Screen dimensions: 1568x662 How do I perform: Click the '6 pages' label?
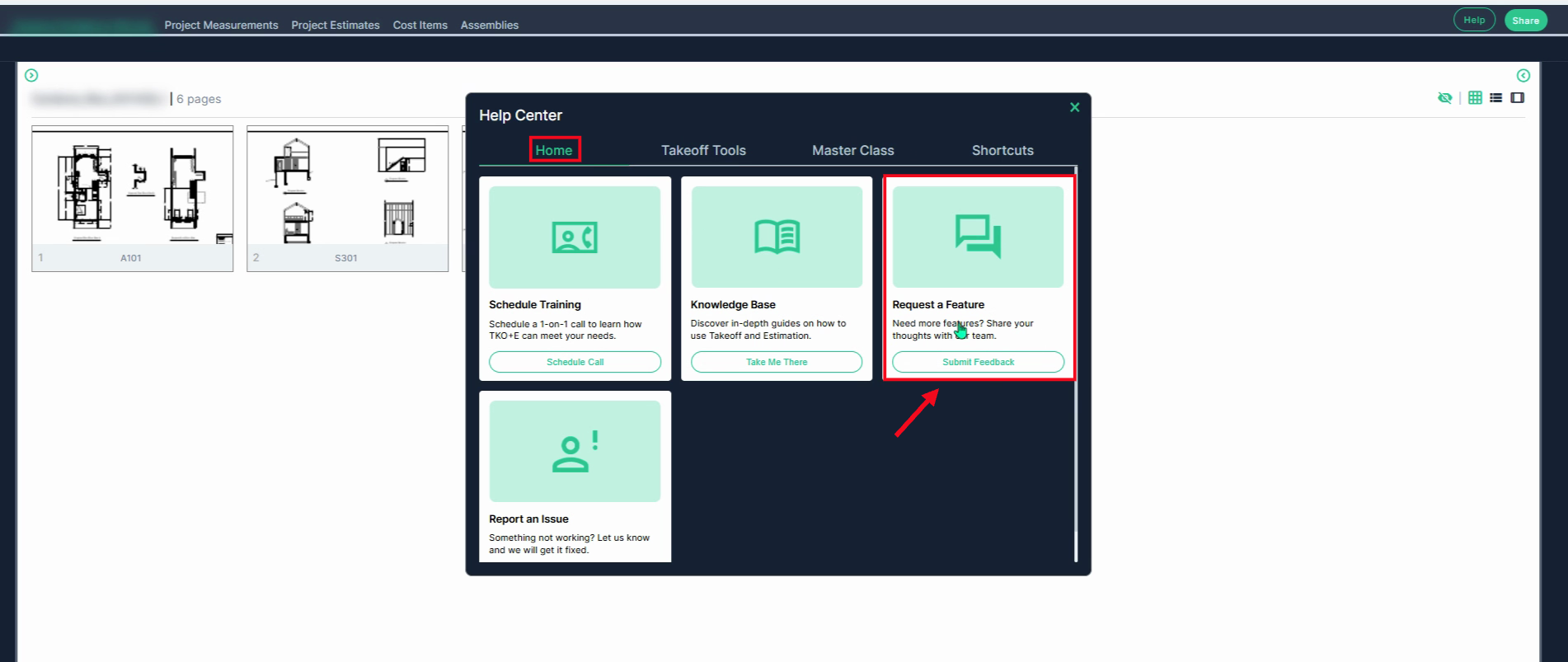tap(199, 99)
